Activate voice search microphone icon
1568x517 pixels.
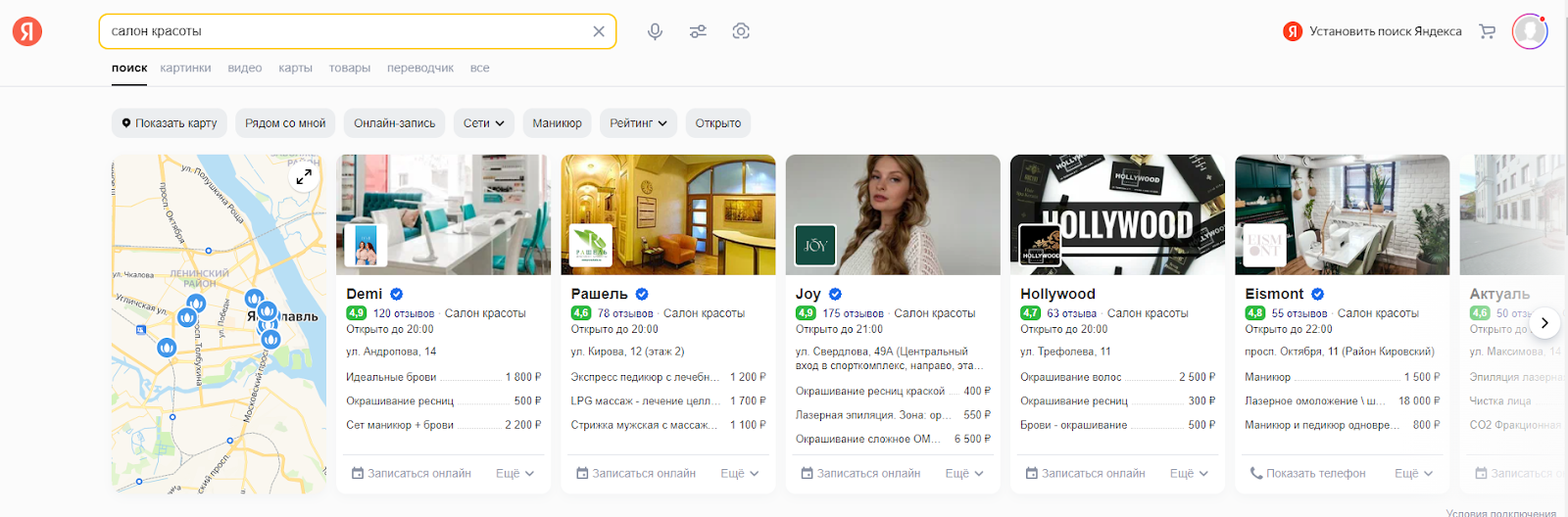coord(655,31)
